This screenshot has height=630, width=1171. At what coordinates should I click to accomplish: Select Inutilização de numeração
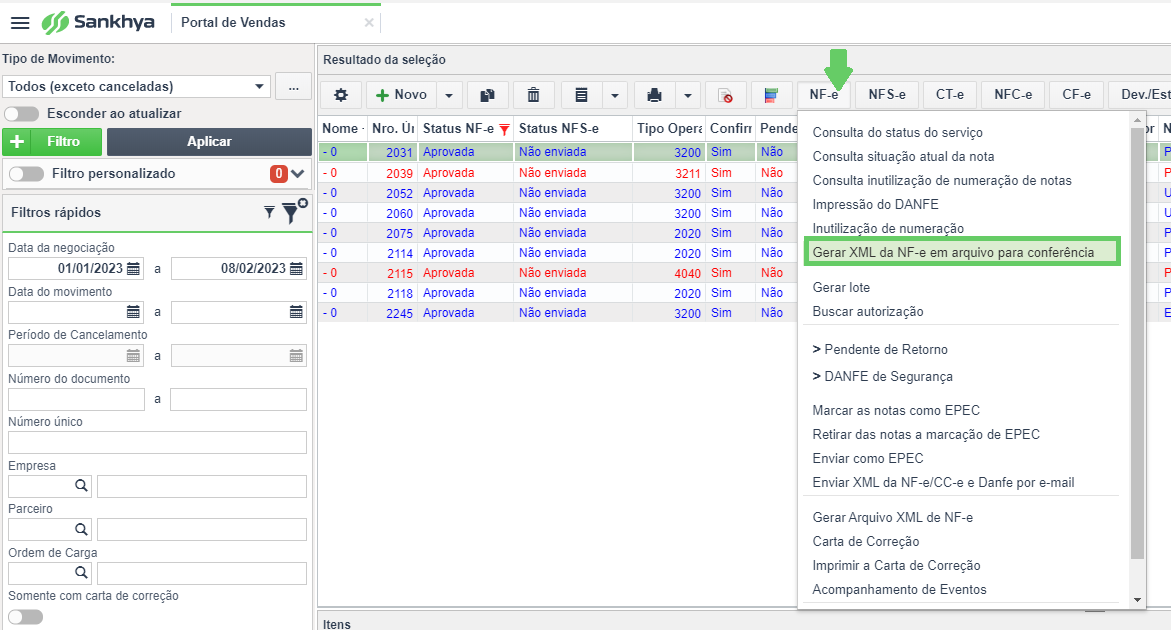click(888, 228)
